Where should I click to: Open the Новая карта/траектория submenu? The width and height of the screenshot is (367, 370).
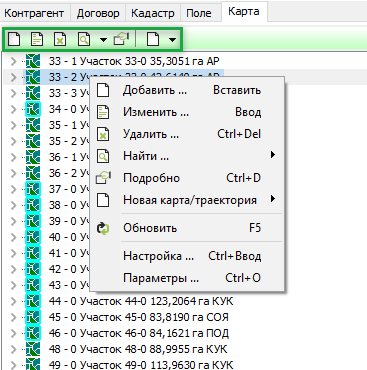point(187,200)
